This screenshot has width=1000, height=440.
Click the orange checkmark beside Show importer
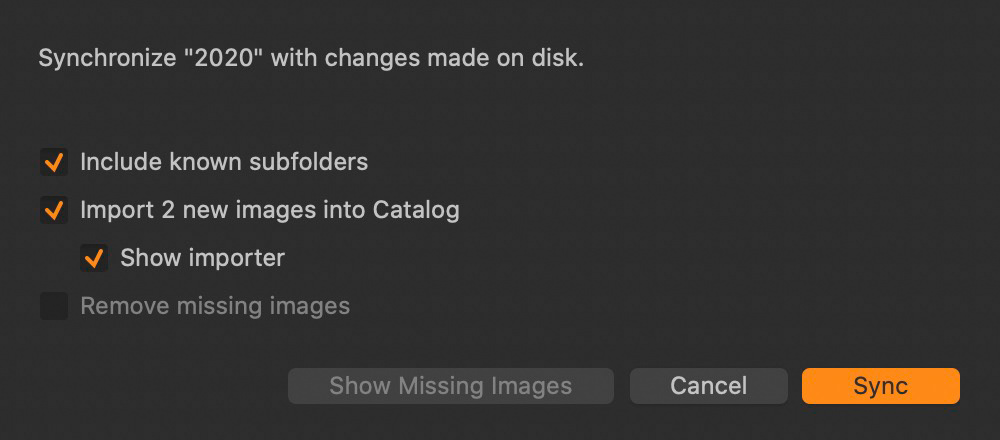[94, 258]
